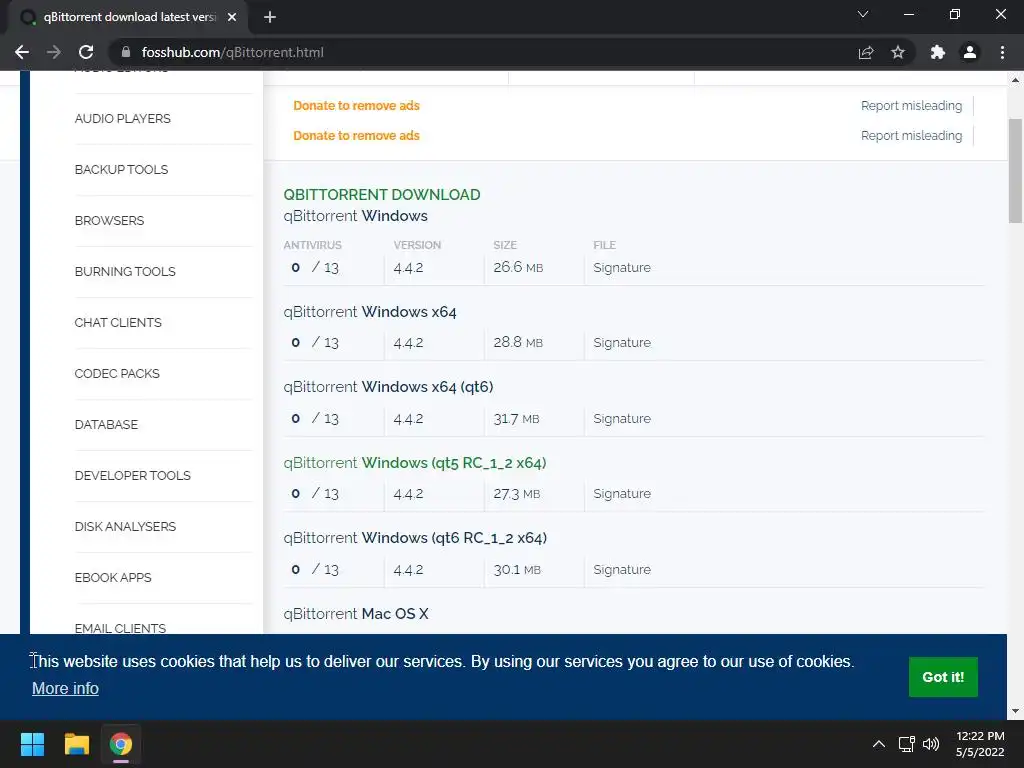Click the scrollbar down arrow
1024x768 pixels.
coord(1015,711)
